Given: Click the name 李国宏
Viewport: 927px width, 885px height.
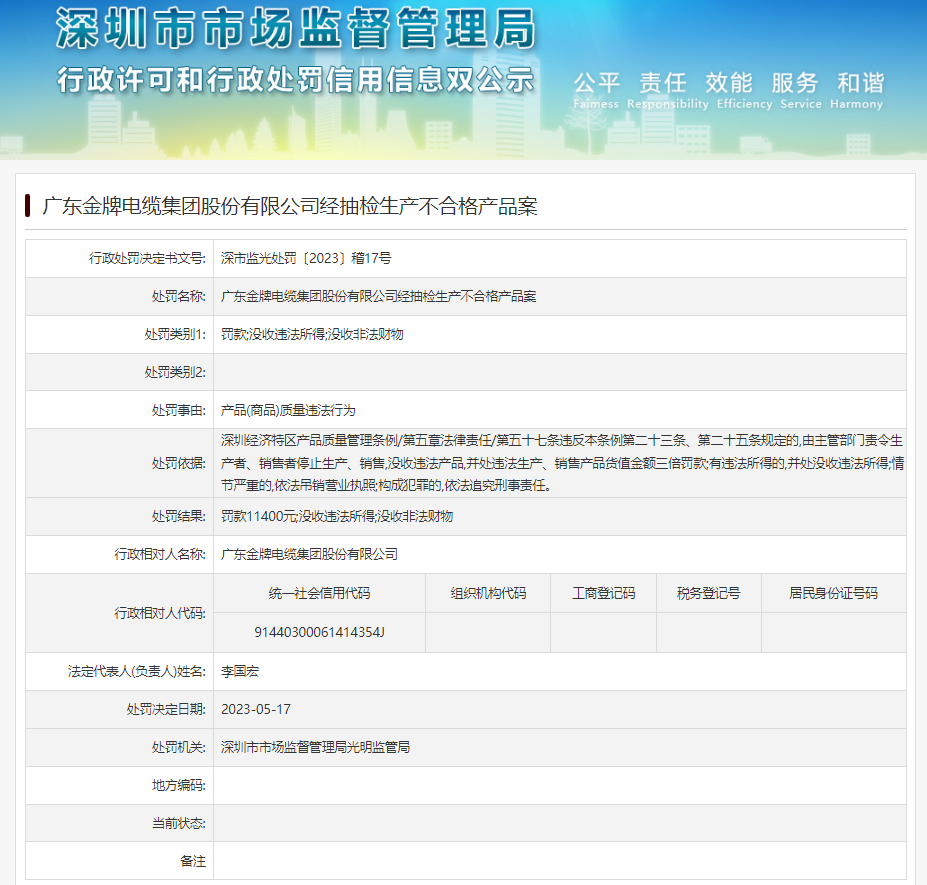Looking at the screenshot, I should pyautogui.click(x=239, y=672).
